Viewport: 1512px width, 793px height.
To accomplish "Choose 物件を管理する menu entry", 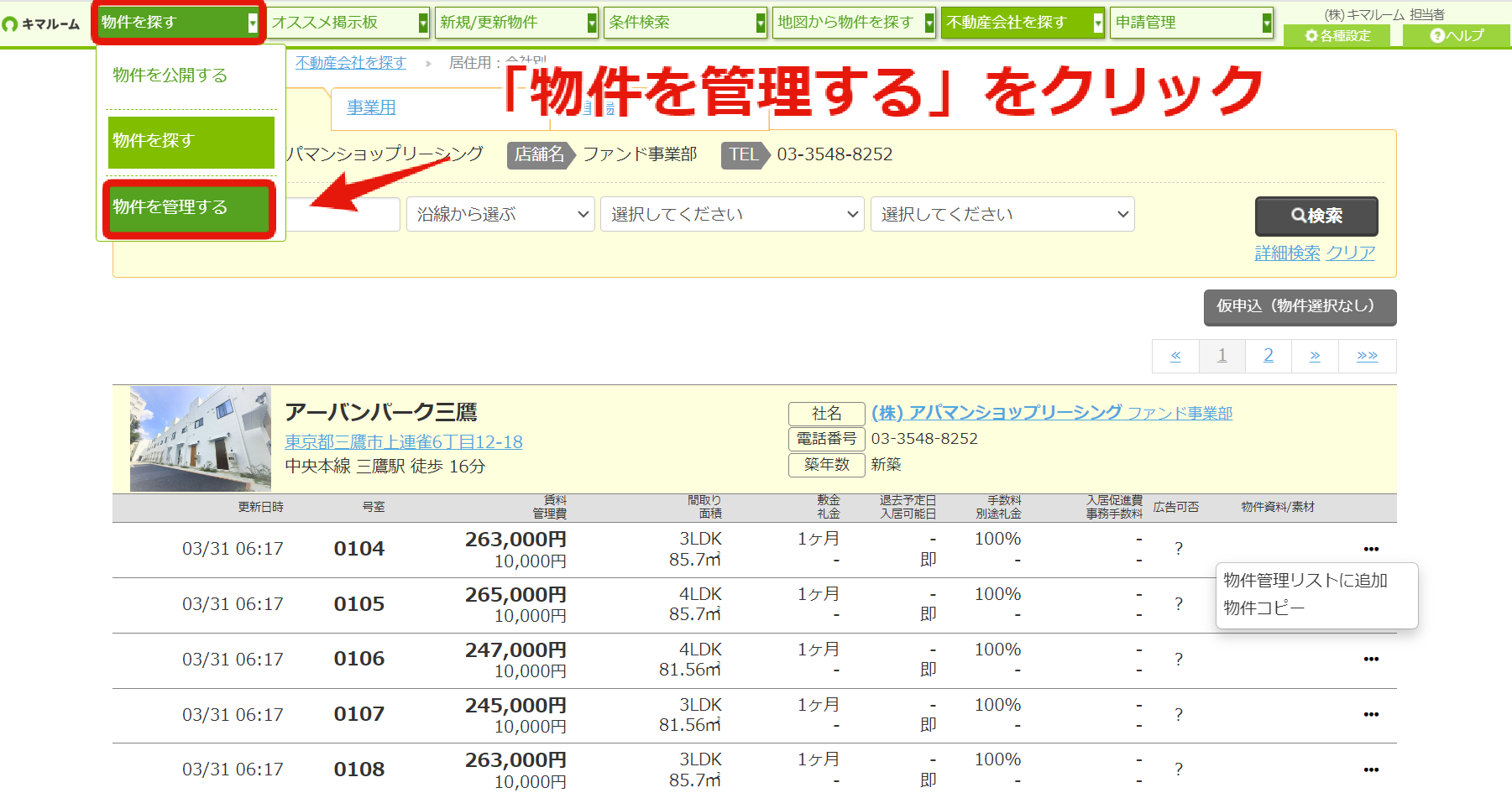I will 190,208.
